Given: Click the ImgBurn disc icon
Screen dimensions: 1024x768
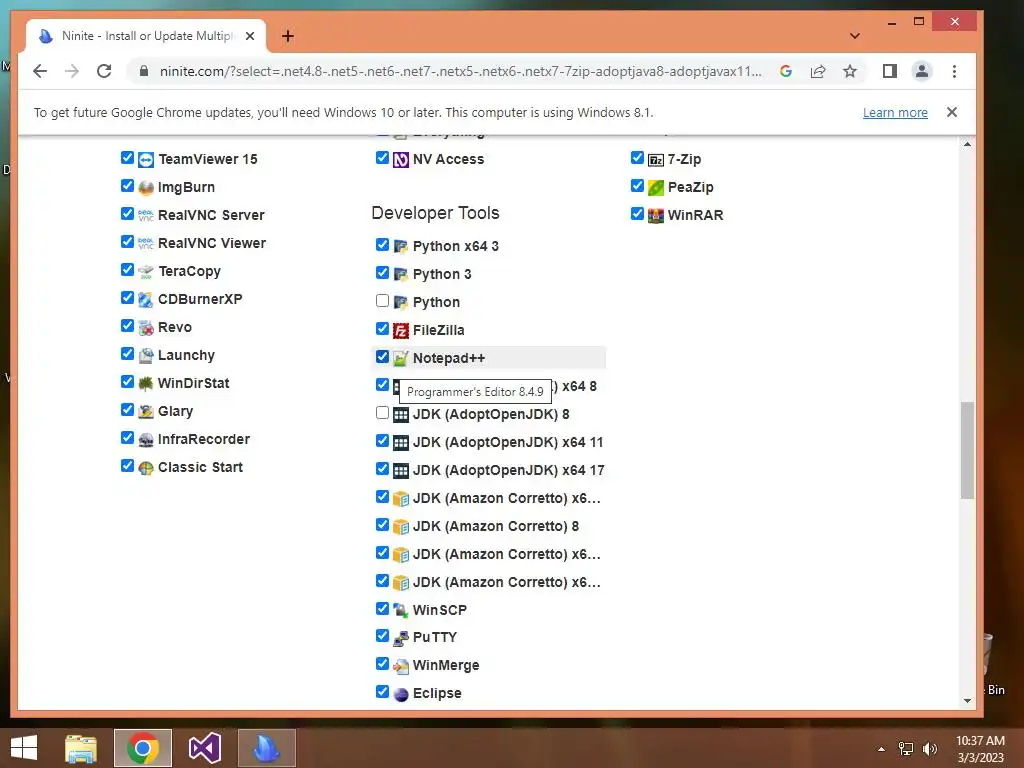Looking at the screenshot, I should pyautogui.click(x=146, y=187).
